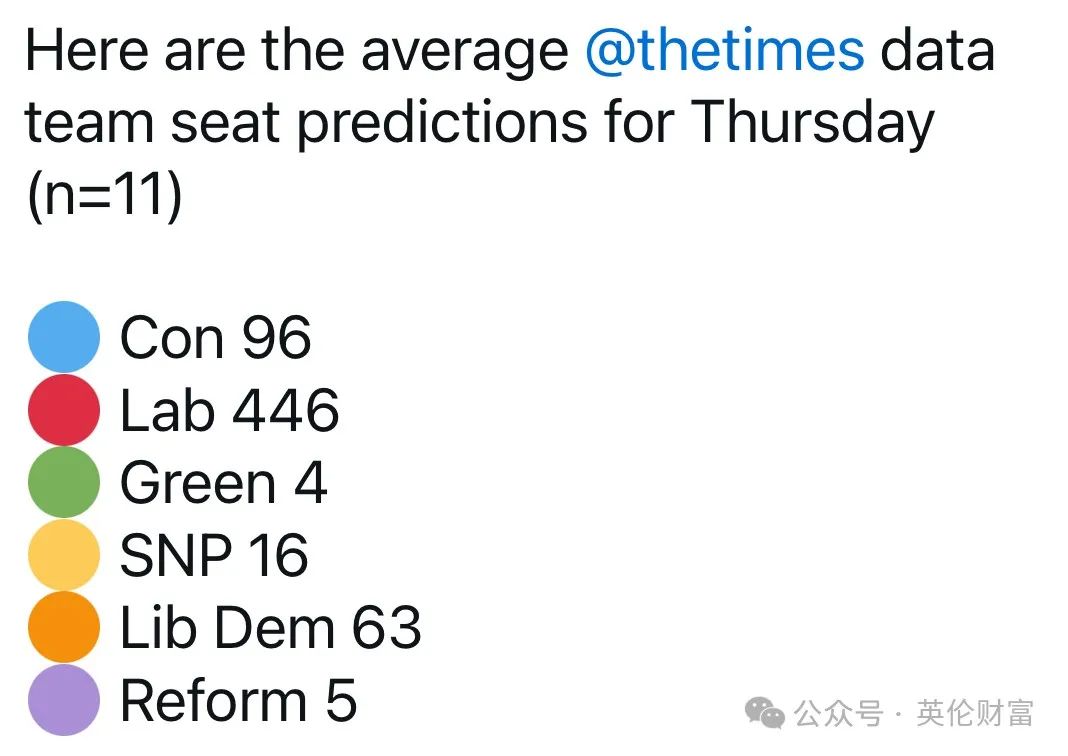Viewport: 1068px width, 756px height.
Task: Click the red Lab circle
Action: pos(64,409)
